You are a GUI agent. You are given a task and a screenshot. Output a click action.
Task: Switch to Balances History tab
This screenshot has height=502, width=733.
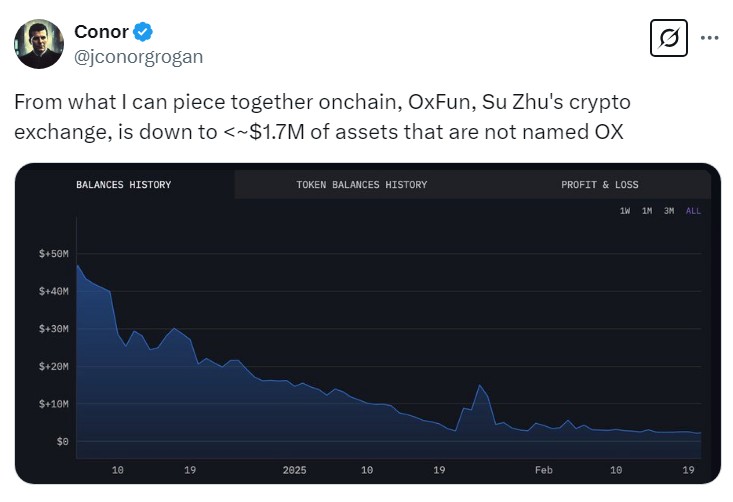coord(123,185)
